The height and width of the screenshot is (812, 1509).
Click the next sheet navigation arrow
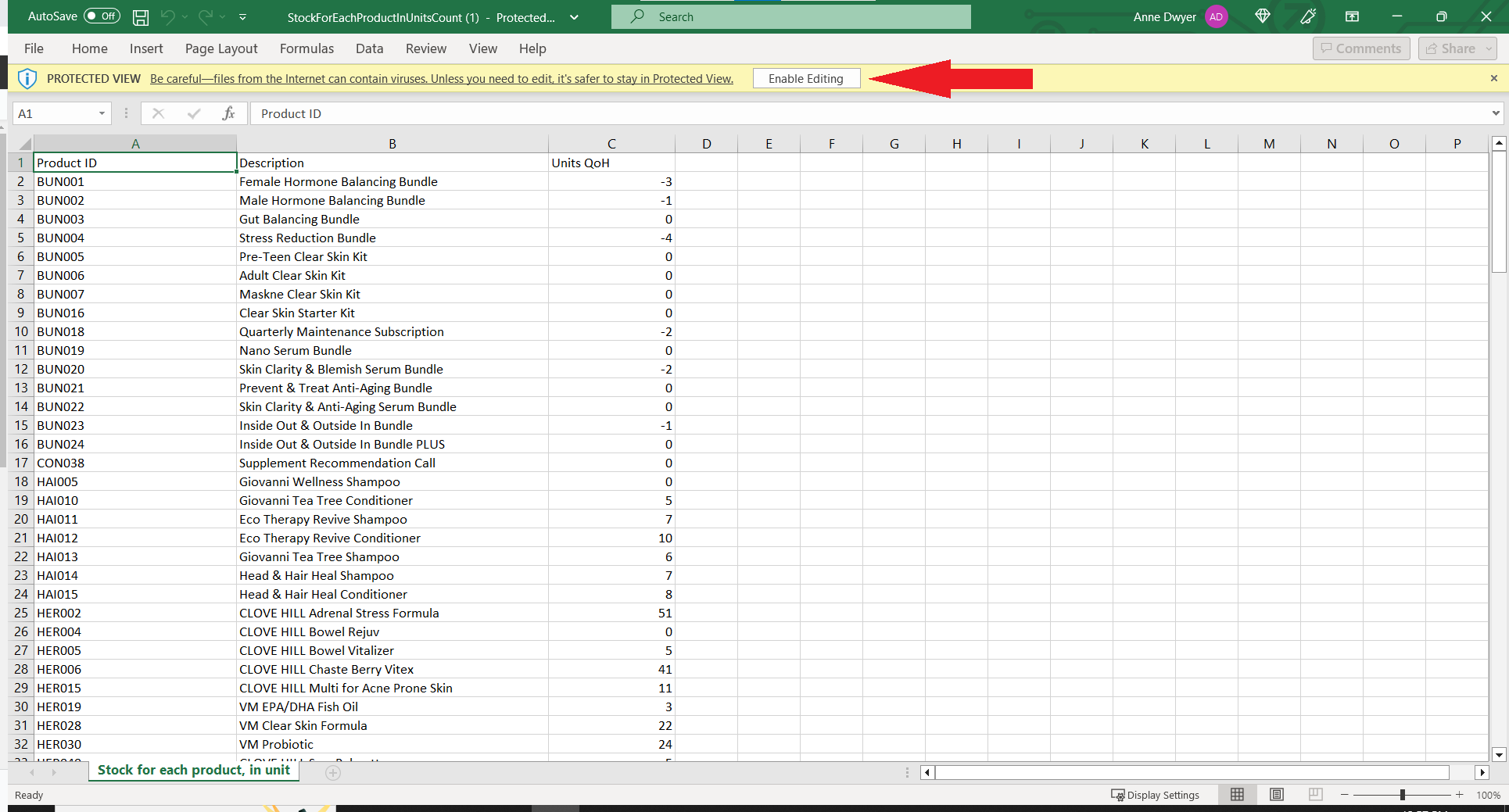[x=54, y=773]
